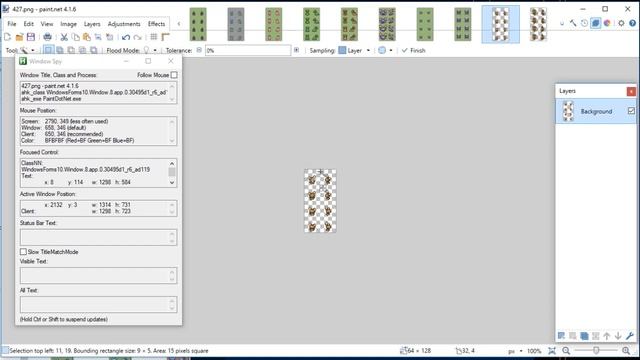Select the highlighted 427.png thumbnail
640x360 pixels.
click(500, 24)
